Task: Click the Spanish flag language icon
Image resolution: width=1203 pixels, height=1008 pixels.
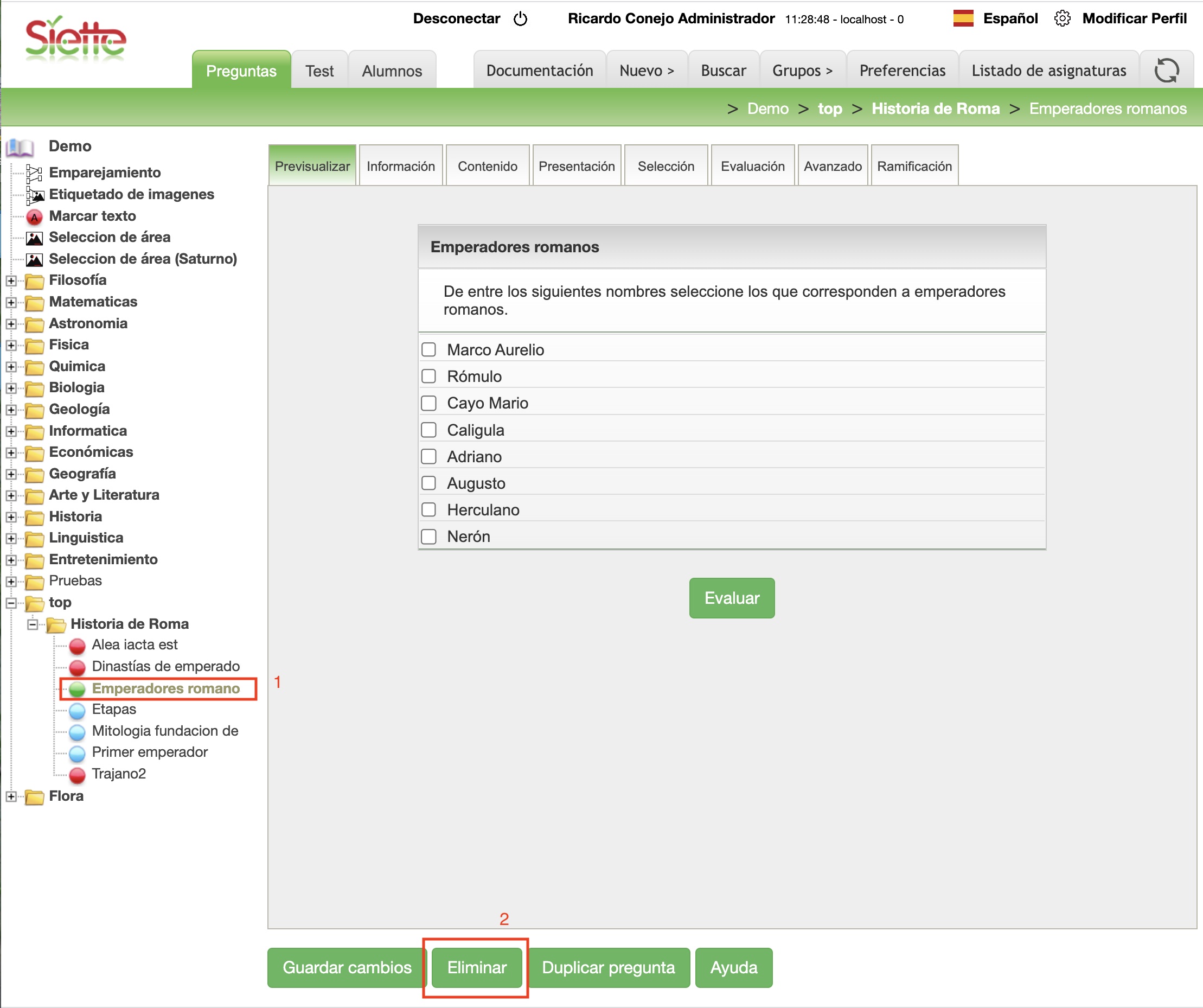Action: (963, 19)
